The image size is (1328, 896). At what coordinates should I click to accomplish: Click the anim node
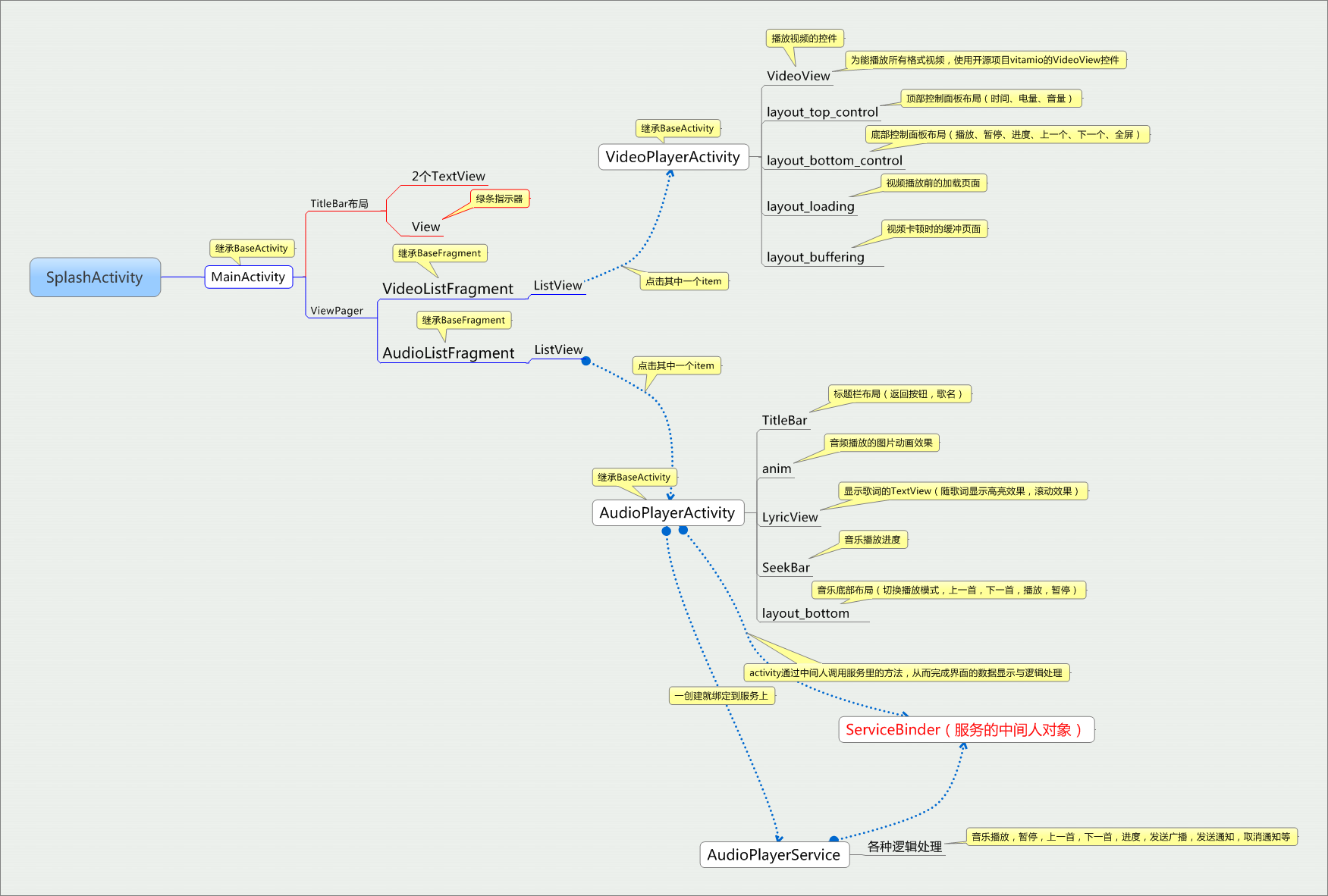tap(777, 469)
